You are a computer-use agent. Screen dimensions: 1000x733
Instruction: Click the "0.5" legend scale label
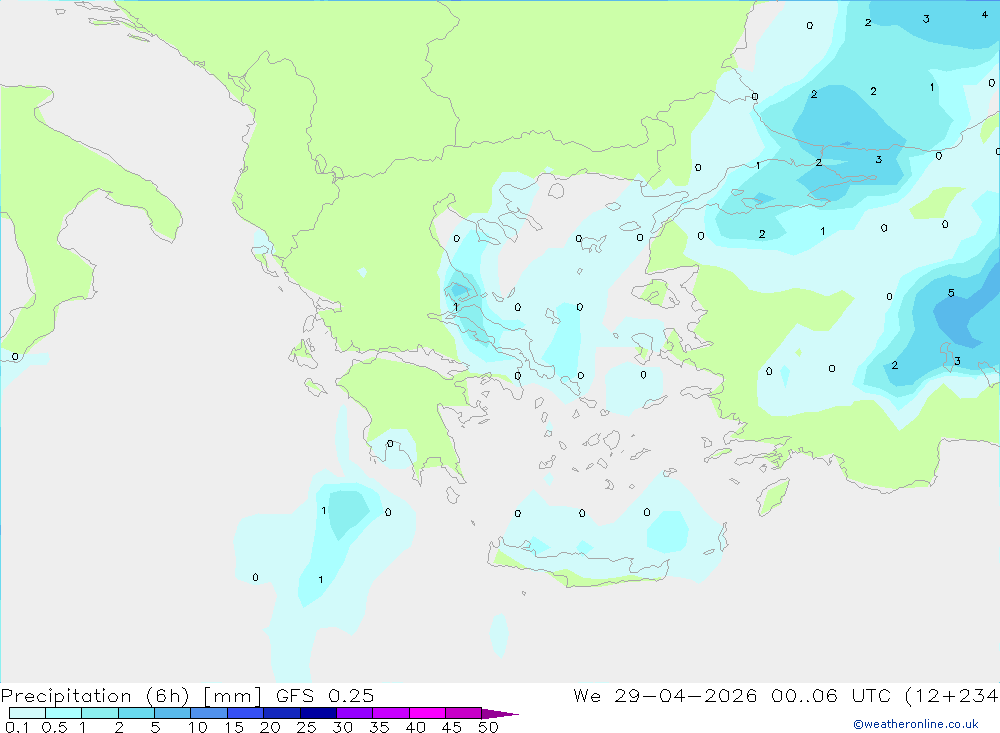pos(54,727)
